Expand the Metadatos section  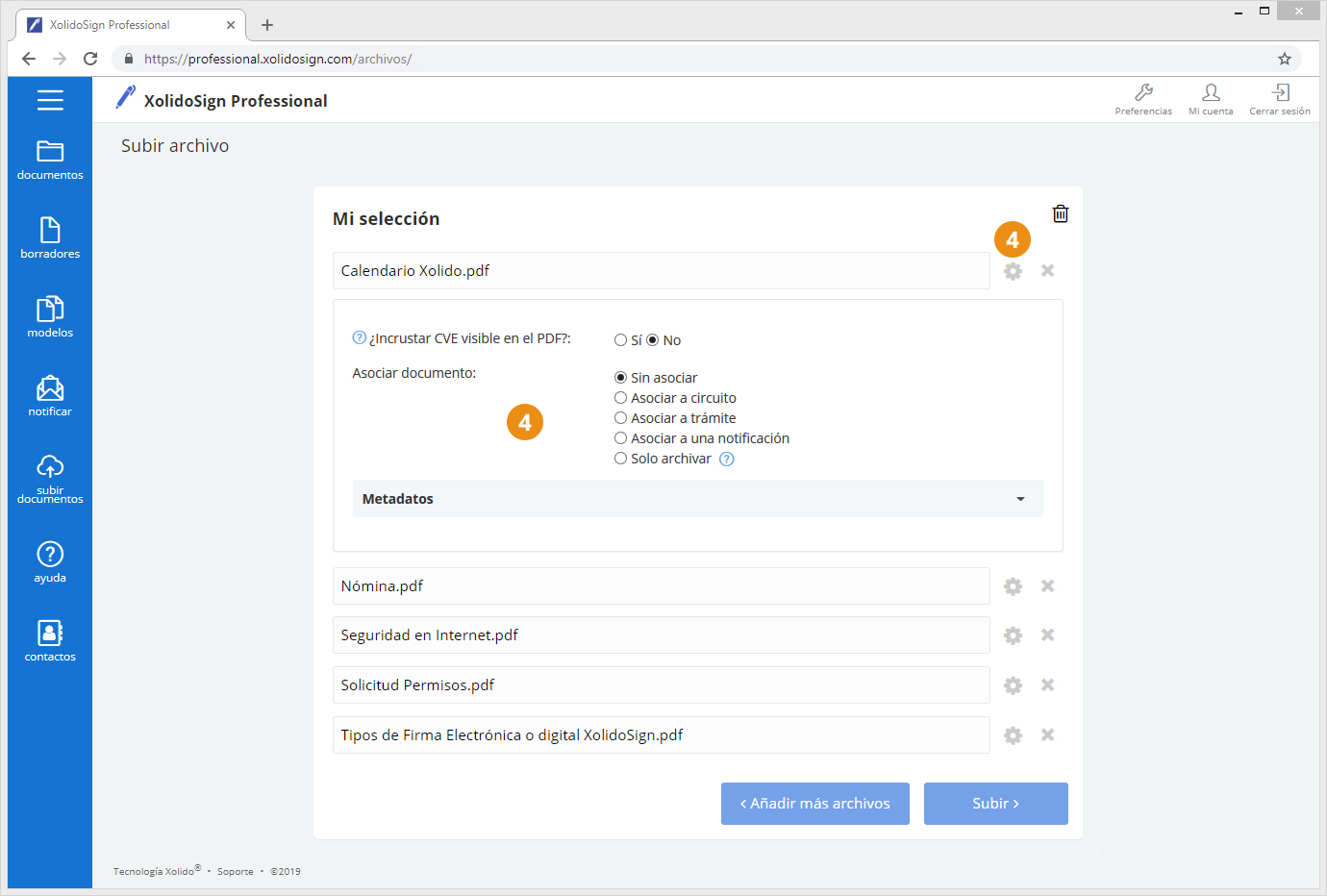697,499
